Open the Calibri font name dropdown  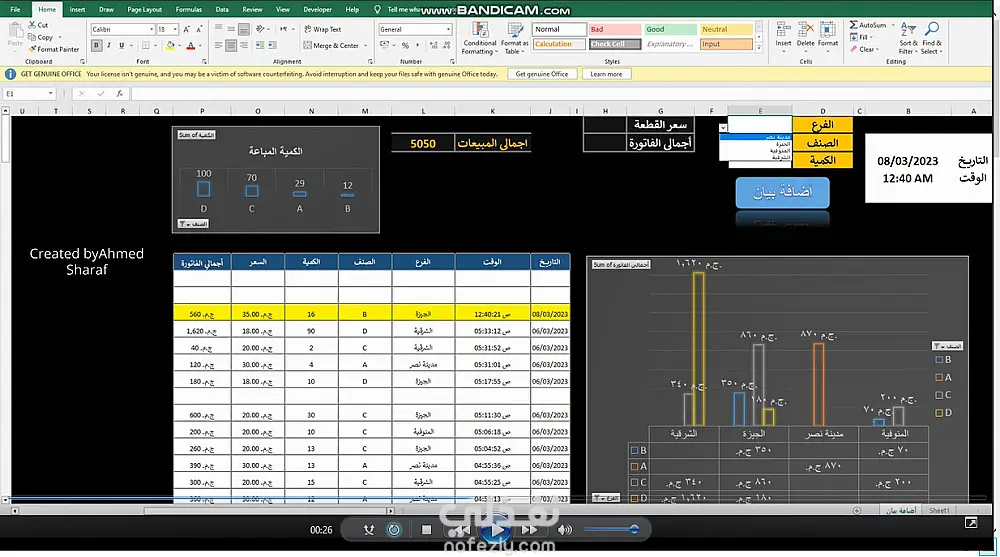[151, 29]
